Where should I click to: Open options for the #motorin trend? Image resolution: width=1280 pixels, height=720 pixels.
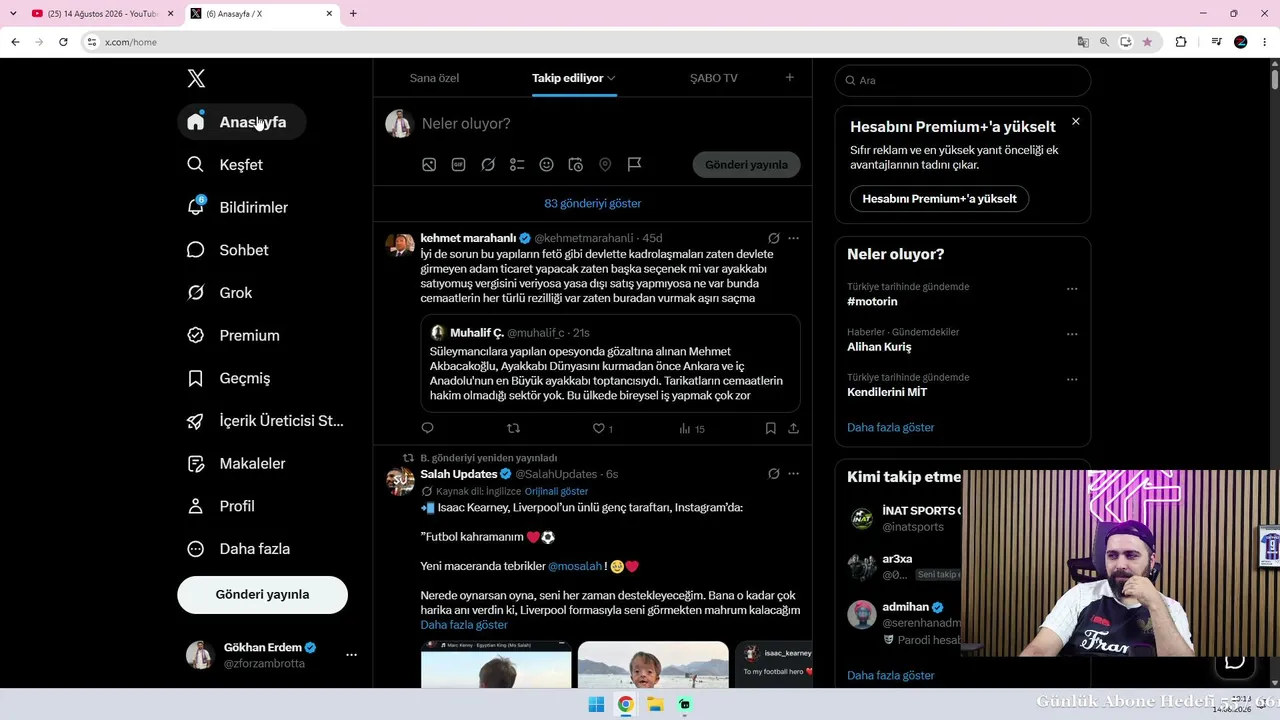tap(1072, 289)
